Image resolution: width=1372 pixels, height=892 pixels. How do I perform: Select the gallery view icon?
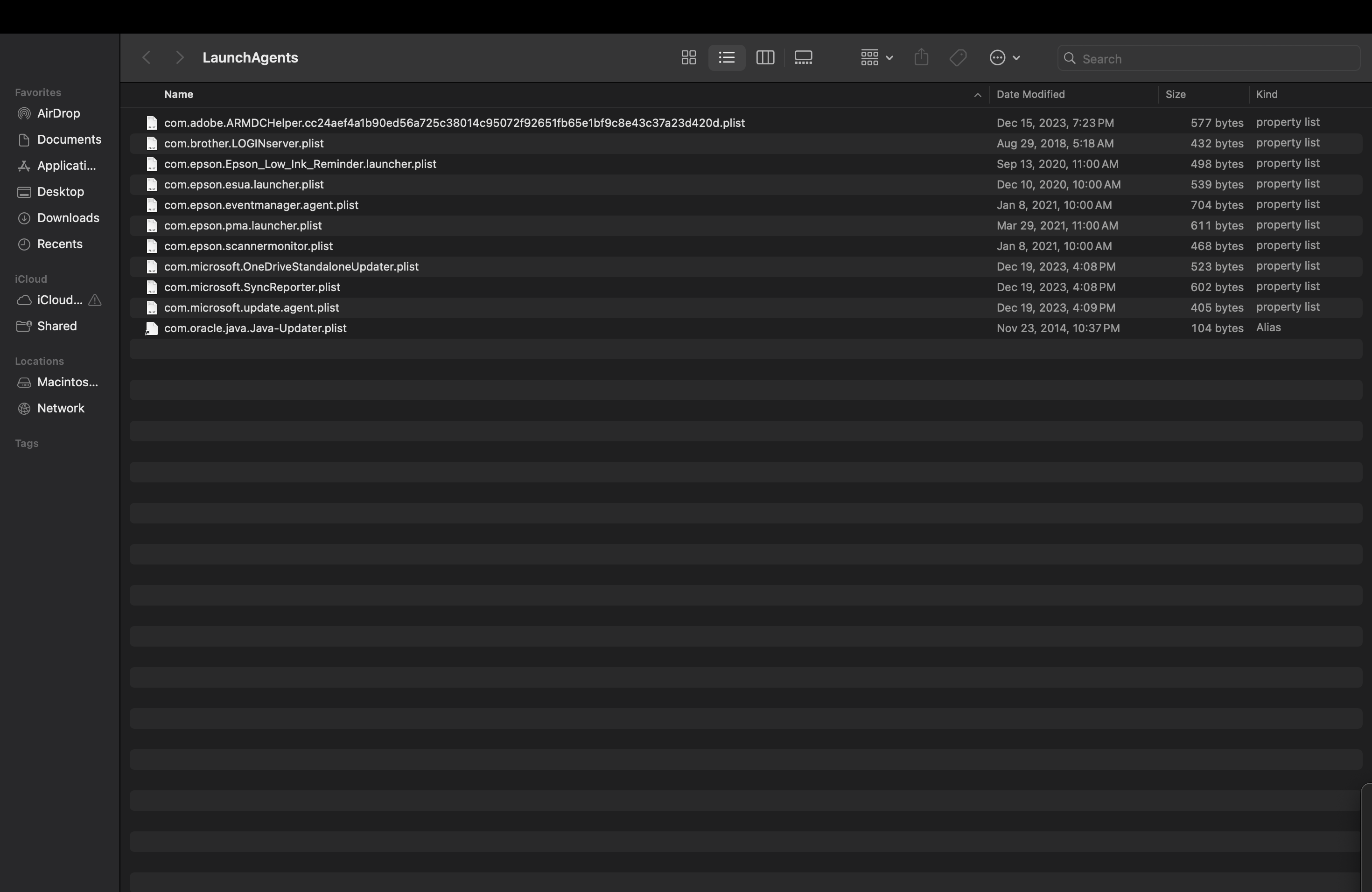pyautogui.click(x=804, y=58)
